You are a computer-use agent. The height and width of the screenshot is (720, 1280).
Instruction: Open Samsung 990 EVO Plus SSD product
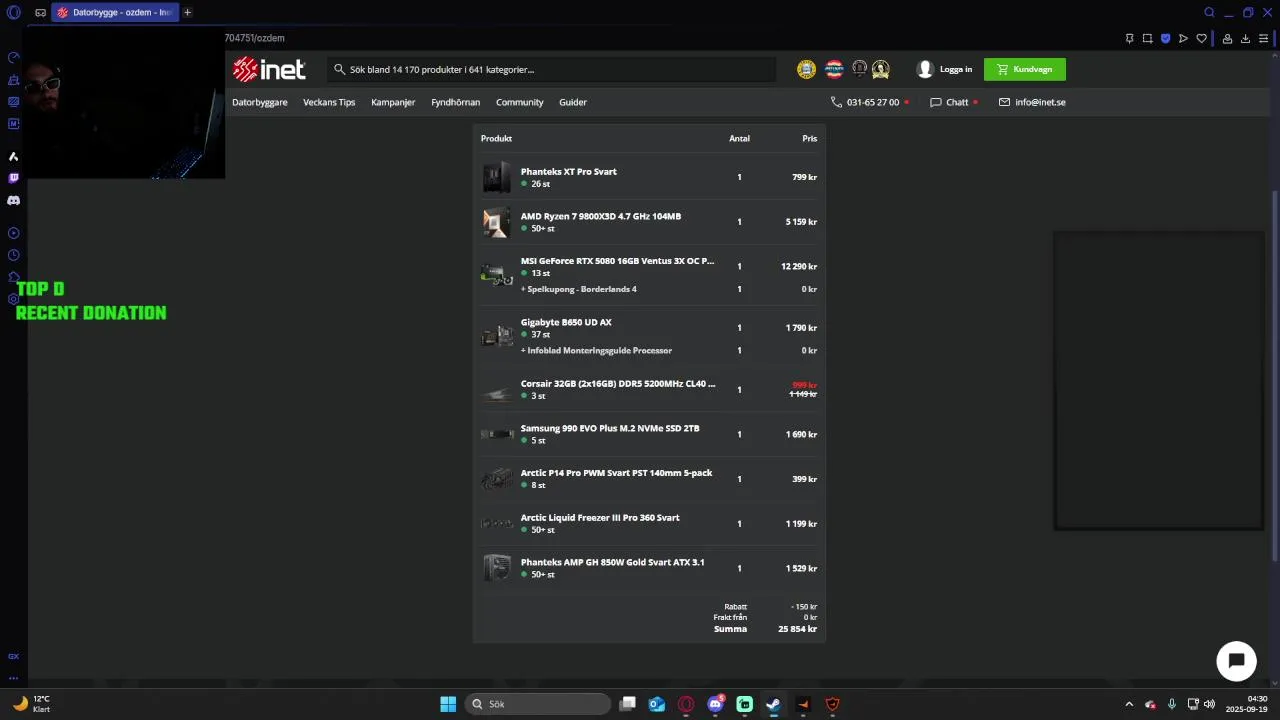coord(610,428)
